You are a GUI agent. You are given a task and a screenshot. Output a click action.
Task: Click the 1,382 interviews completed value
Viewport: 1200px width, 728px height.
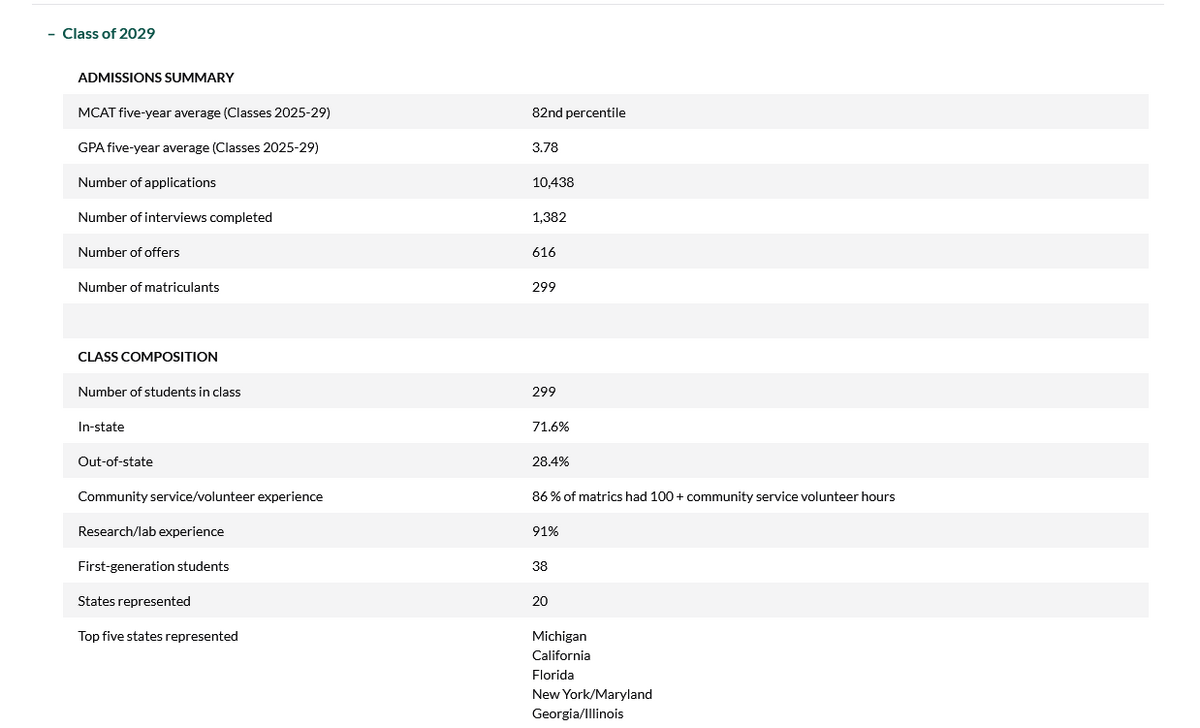pyautogui.click(x=549, y=218)
